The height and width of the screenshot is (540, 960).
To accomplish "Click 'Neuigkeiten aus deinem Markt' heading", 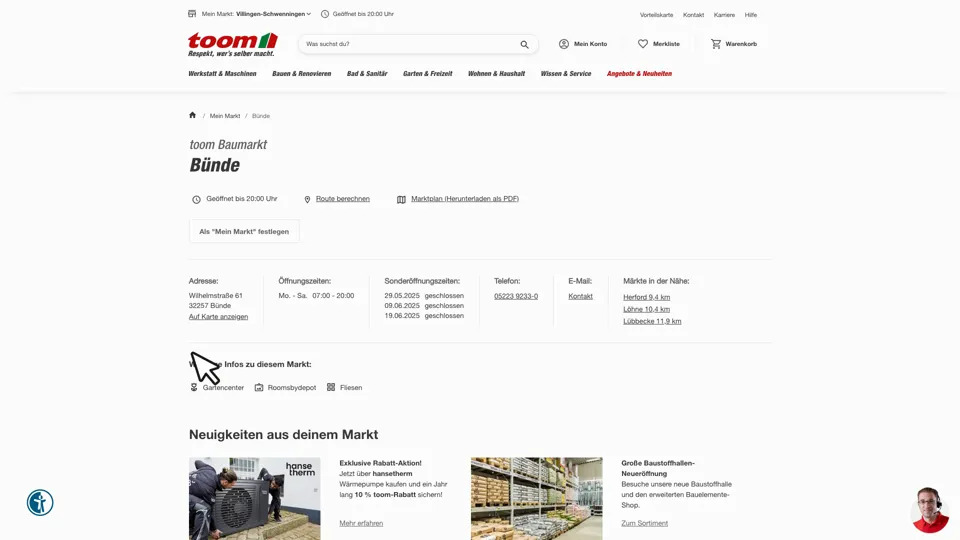I will pyautogui.click(x=283, y=435).
